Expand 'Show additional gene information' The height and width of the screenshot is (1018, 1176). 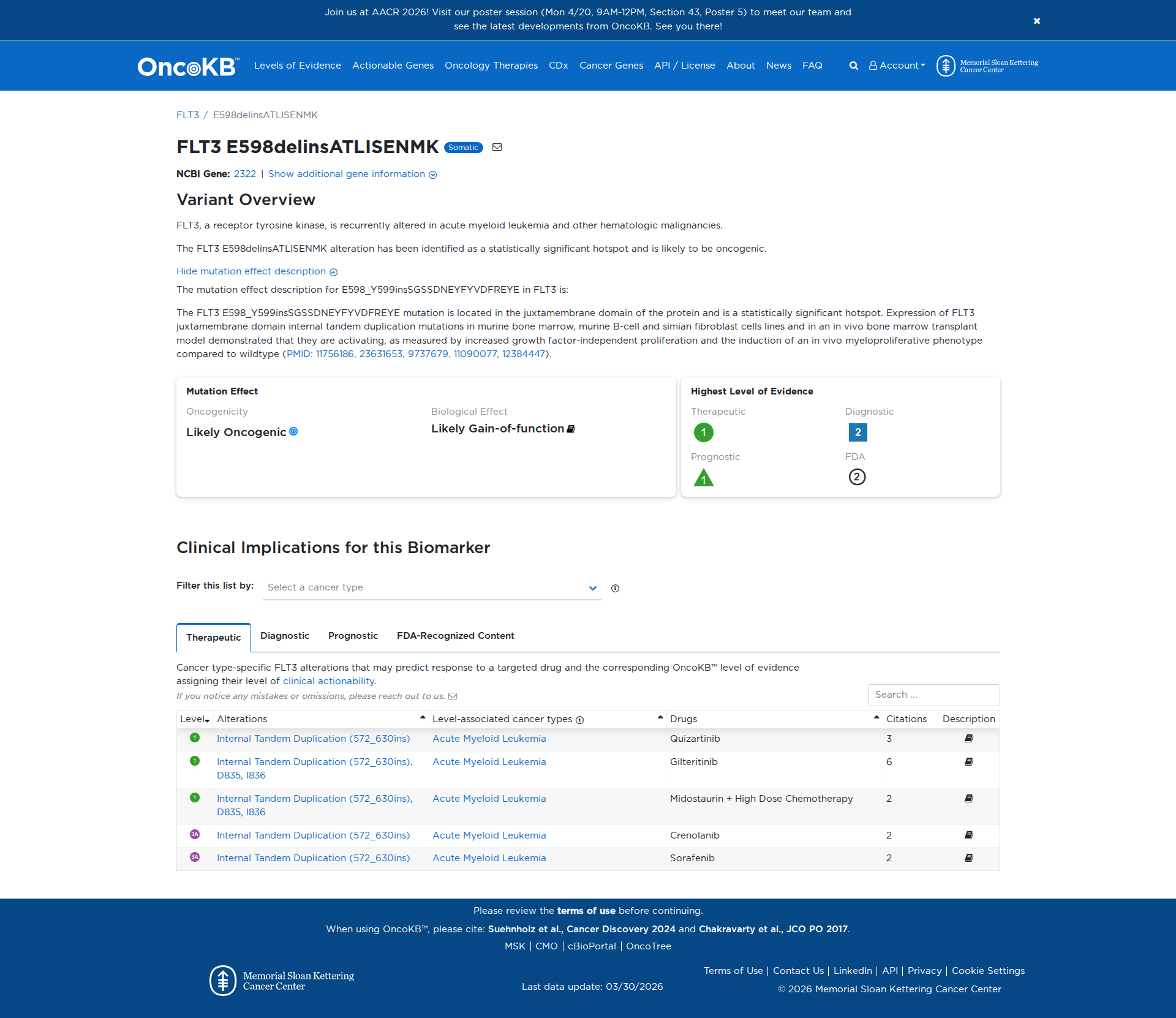point(352,174)
